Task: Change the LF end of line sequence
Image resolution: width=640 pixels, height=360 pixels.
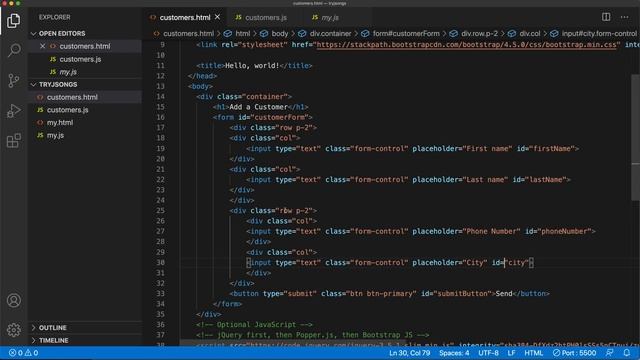Action: point(511,353)
